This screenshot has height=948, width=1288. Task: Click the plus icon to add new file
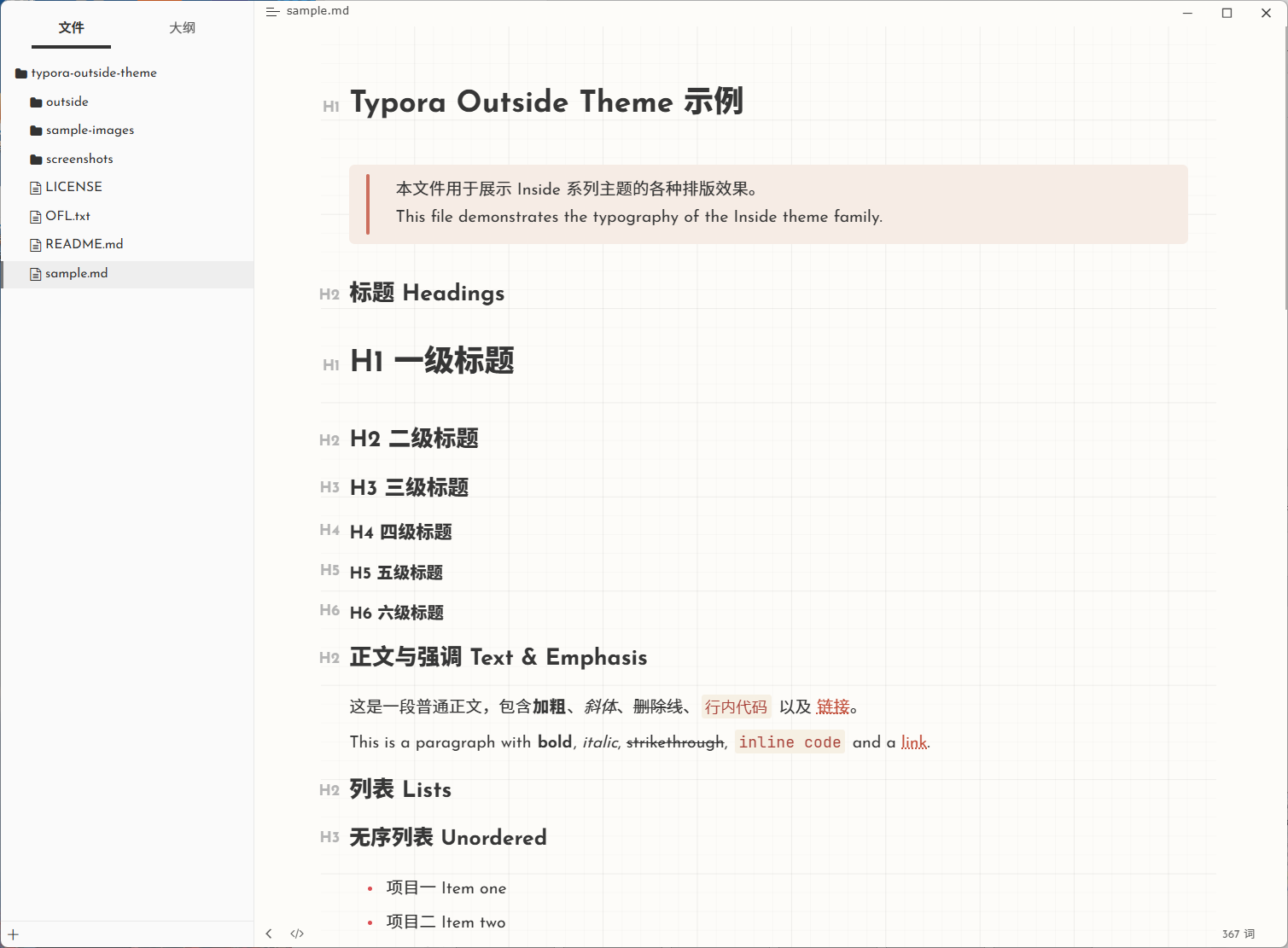tap(13, 935)
